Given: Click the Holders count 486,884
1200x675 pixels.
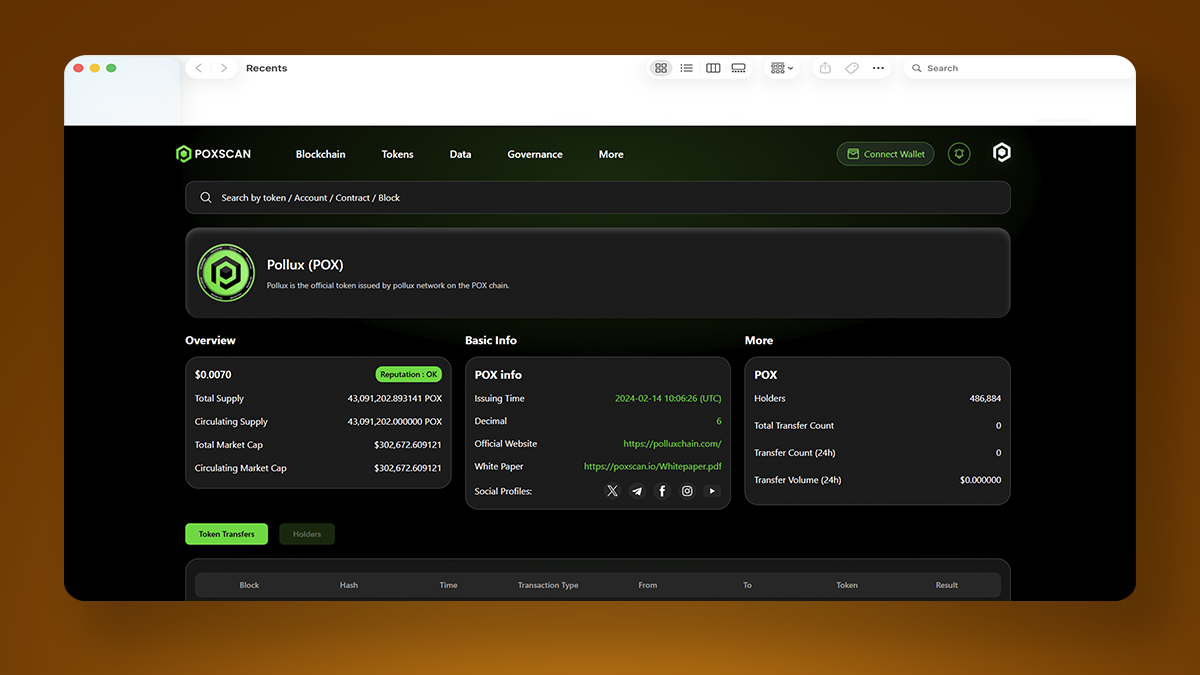Looking at the screenshot, I should (985, 398).
